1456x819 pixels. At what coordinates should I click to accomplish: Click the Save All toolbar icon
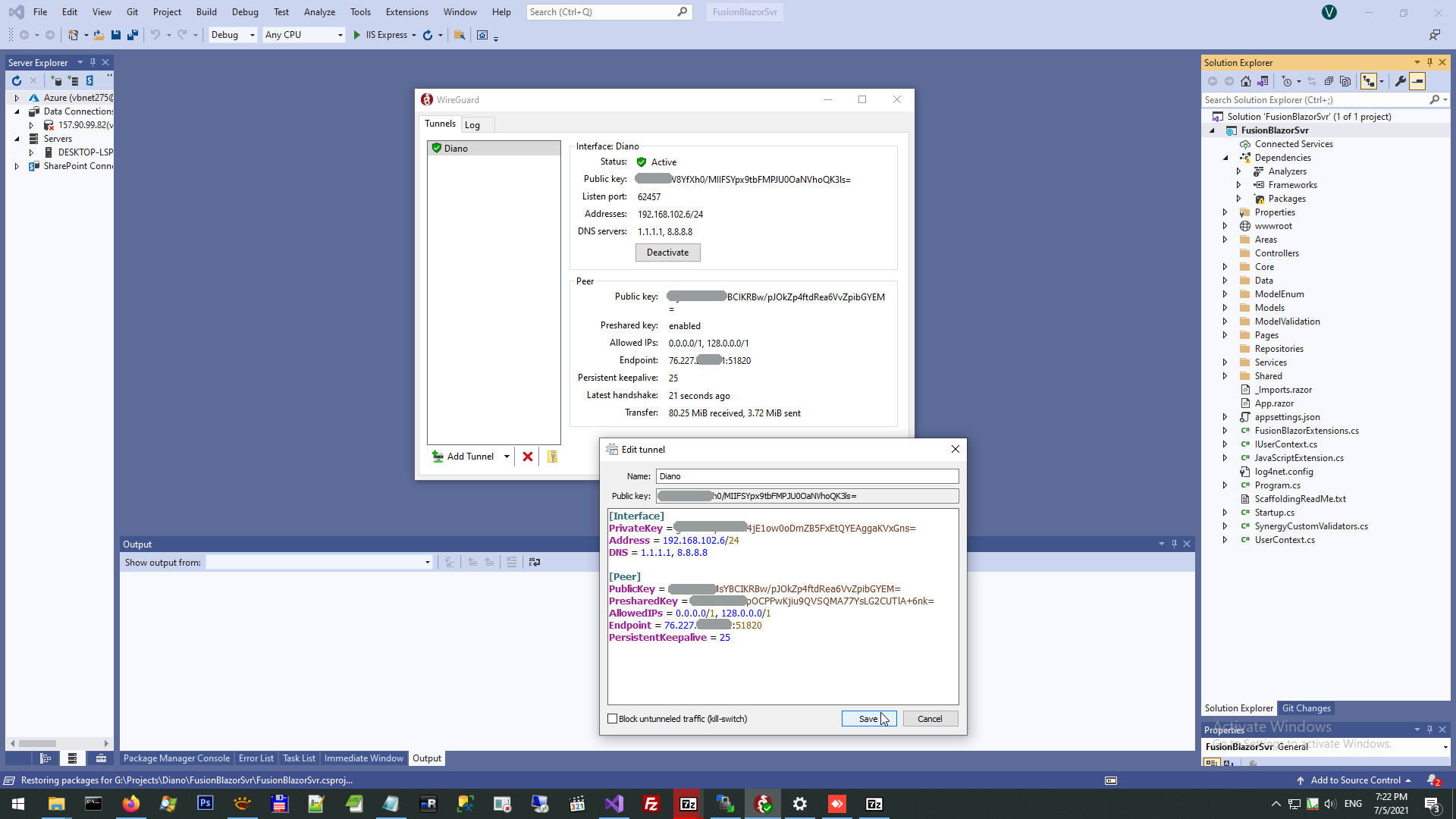tap(133, 35)
